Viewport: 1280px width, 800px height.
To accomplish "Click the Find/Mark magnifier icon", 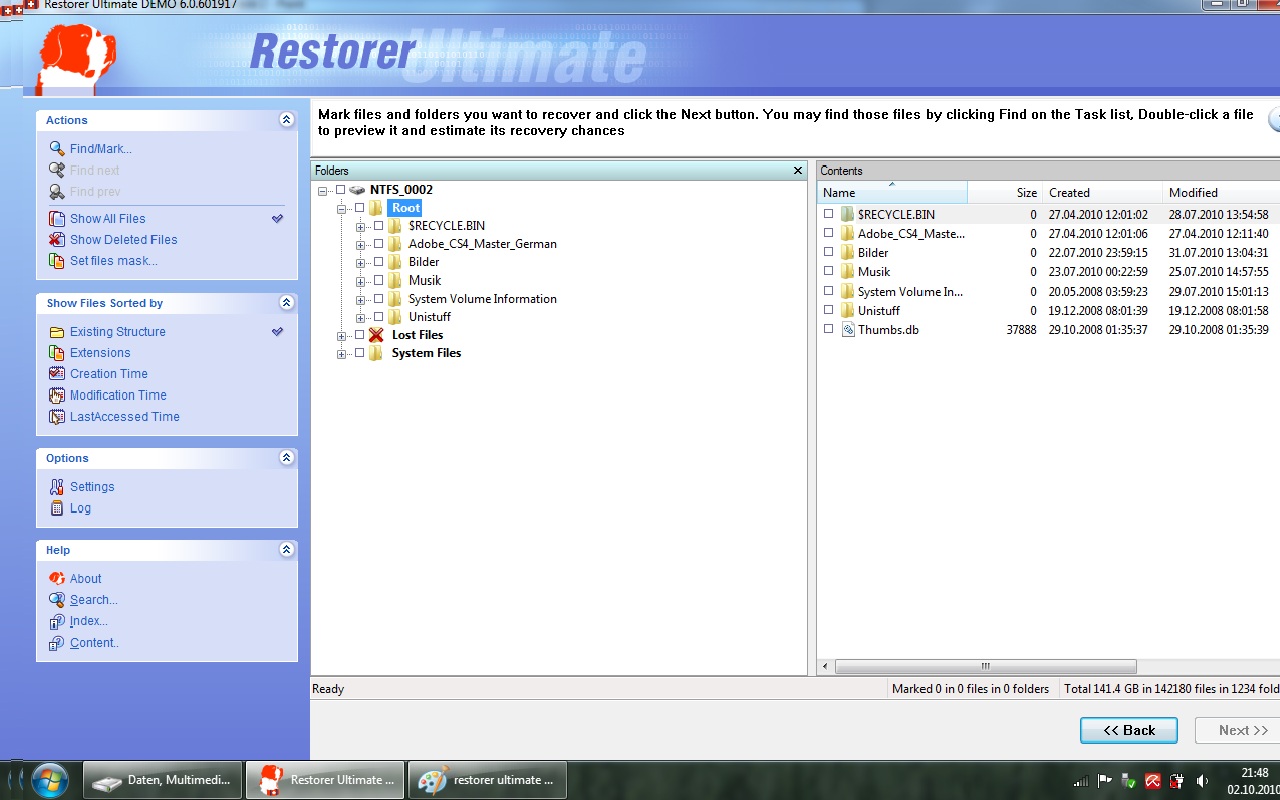I will (x=57, y=149).
